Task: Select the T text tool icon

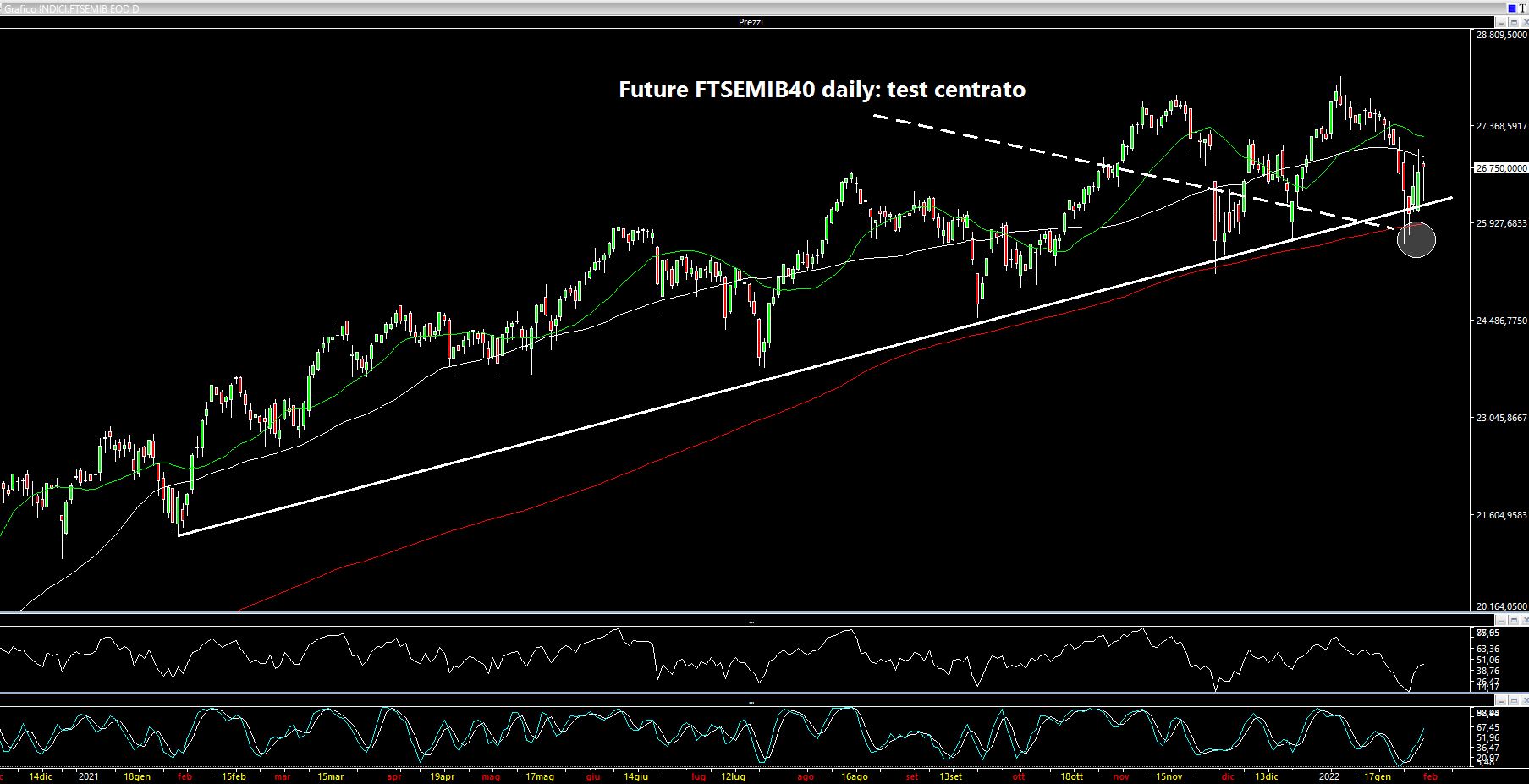Action: (x=1523, y=8)
